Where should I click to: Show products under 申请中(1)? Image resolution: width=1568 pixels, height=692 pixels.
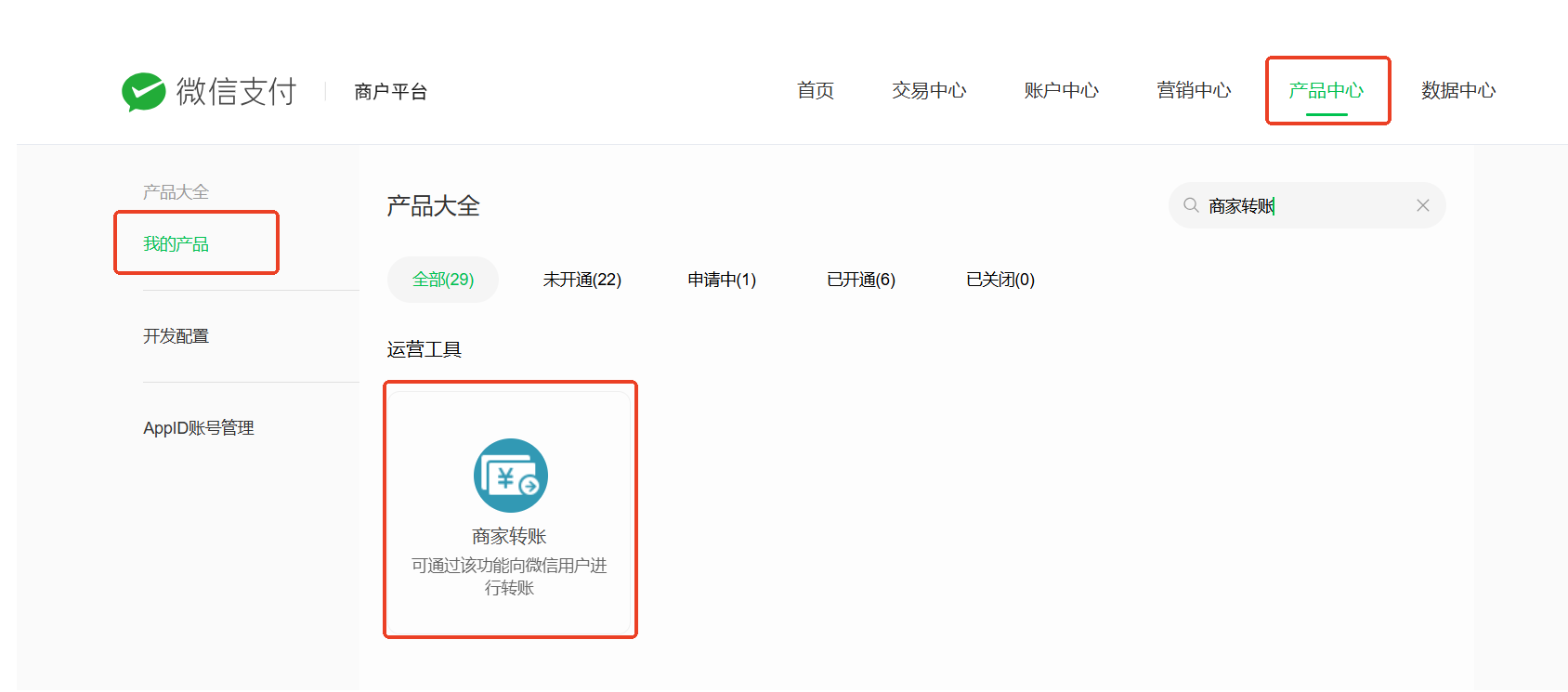pyautogui.click(x=722, y=280)
